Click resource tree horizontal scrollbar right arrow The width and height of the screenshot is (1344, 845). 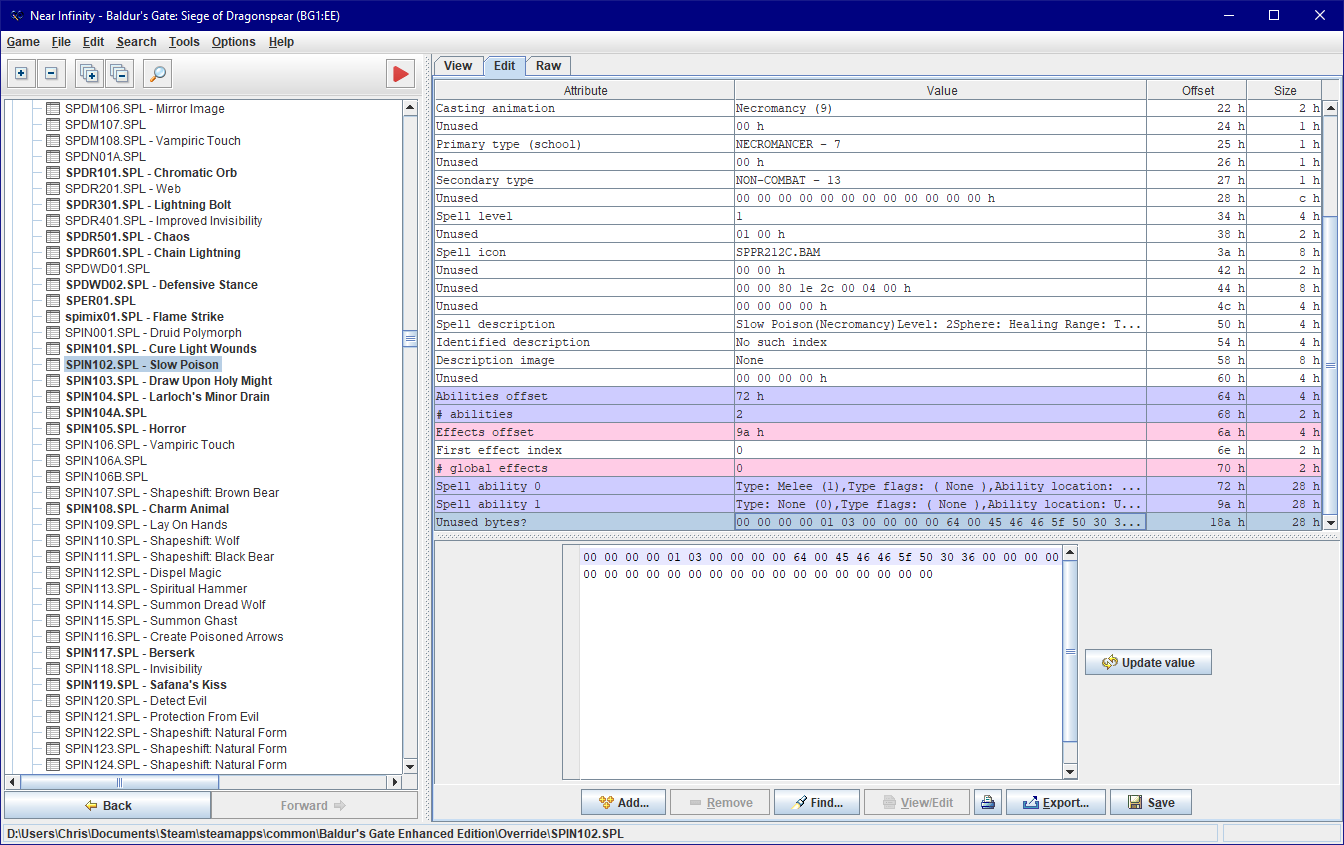[x=394, y=782]
